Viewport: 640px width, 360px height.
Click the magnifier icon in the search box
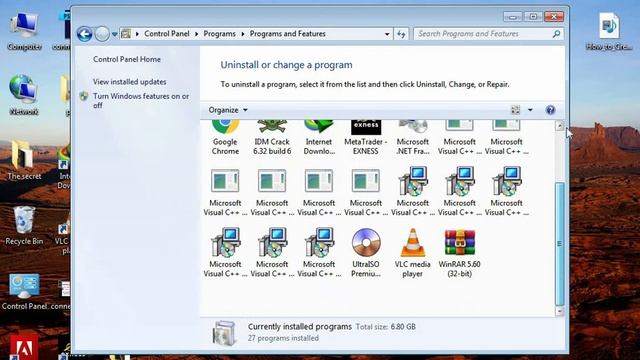click(556, 34)
